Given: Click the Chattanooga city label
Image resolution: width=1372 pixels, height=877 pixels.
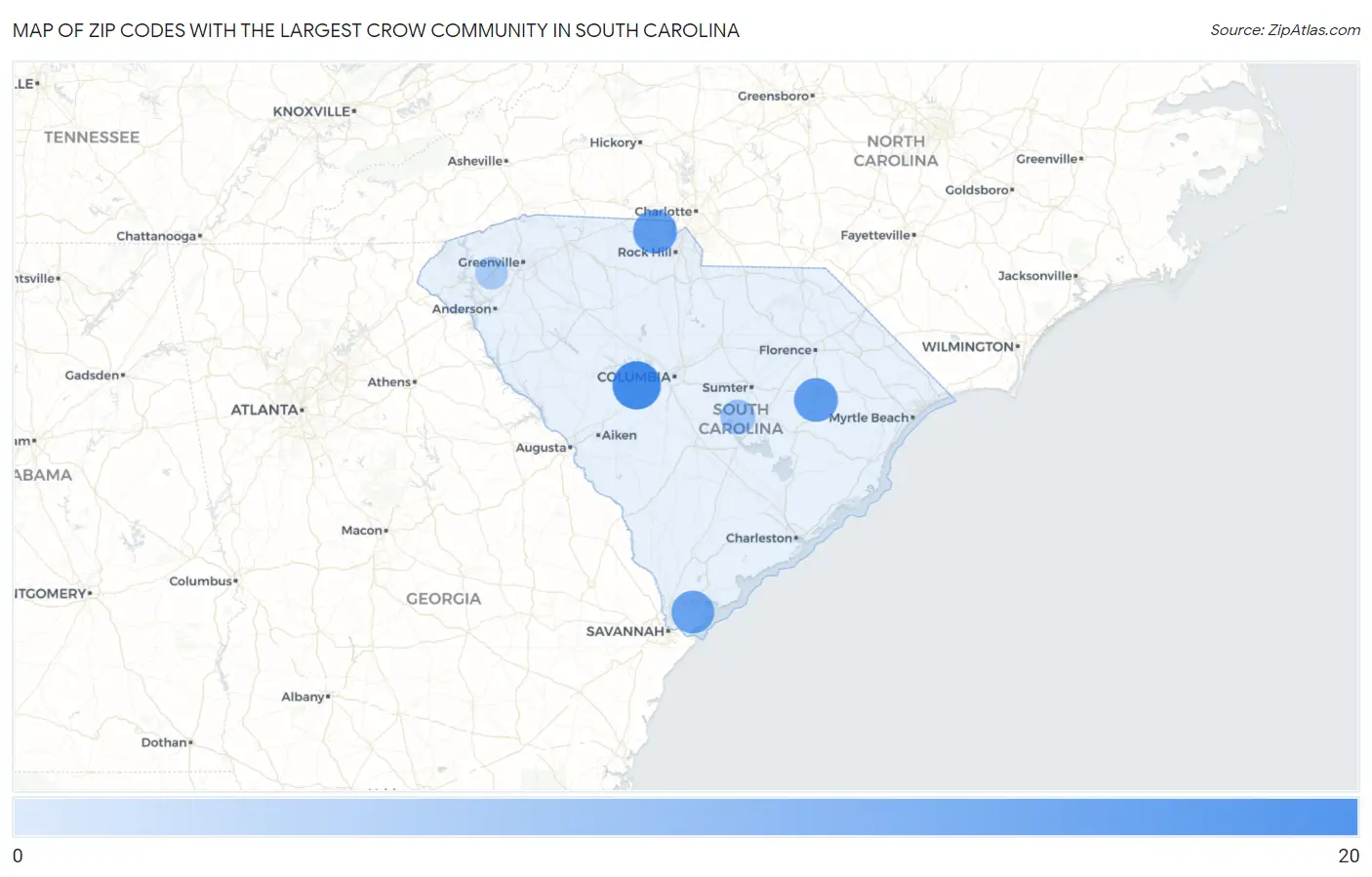Looking at the screenshot, I should (x=157, y=236).
